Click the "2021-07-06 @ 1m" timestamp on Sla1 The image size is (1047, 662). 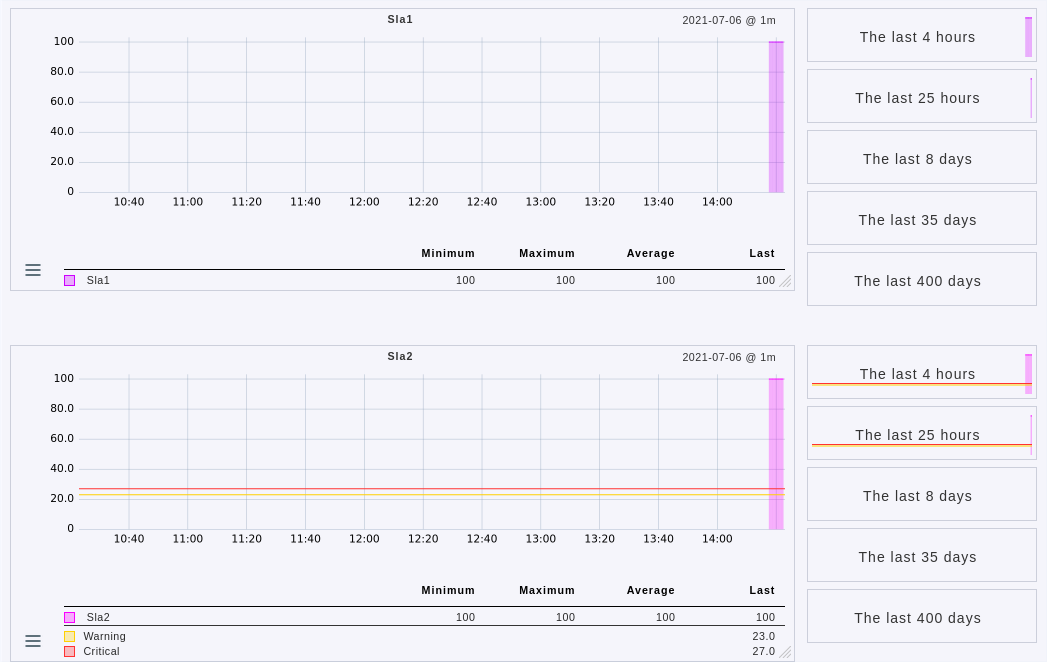pos(729,19)
